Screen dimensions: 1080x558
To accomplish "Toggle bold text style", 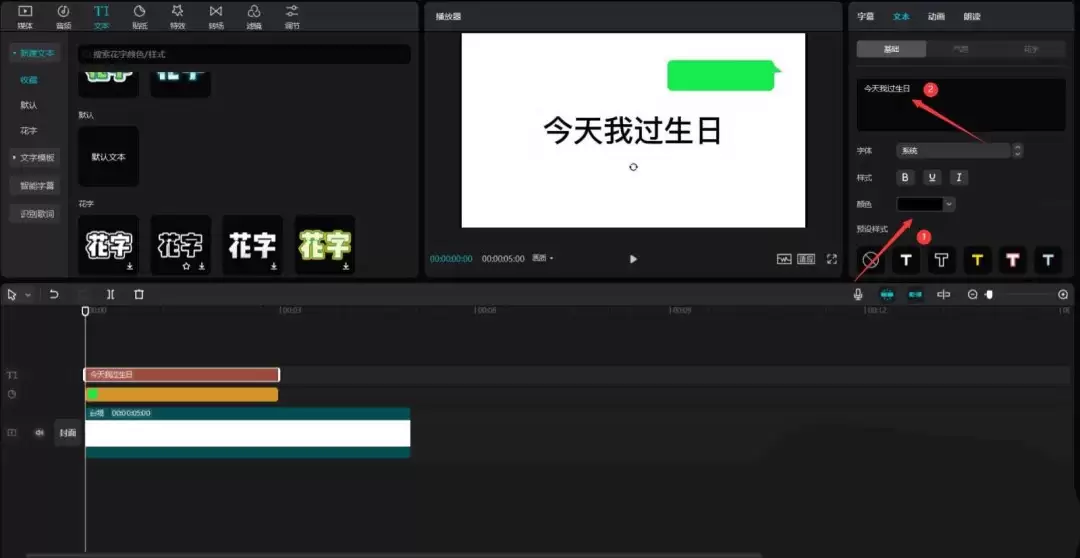I will coord(905,178).
